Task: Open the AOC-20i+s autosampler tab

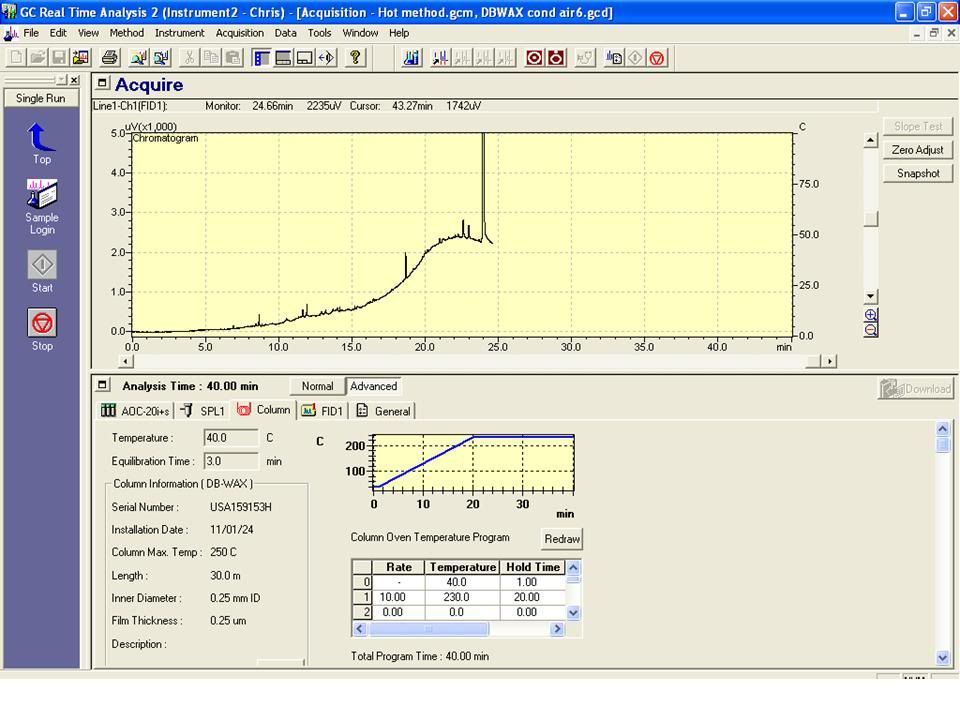Action: tap(136, 410)
